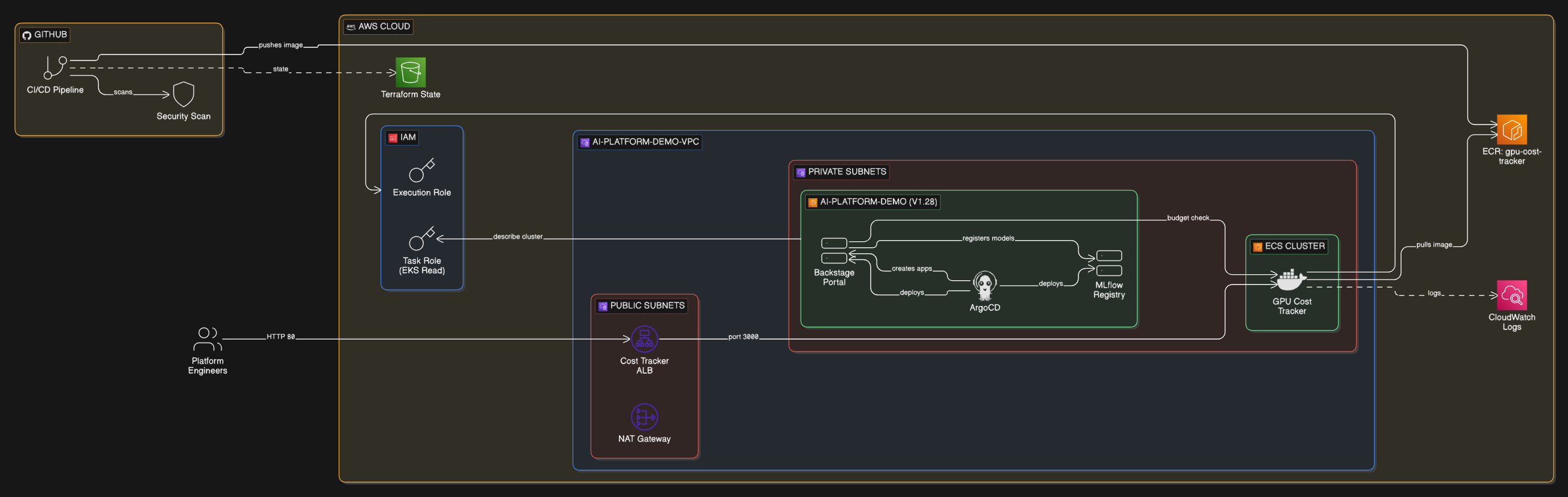Click the ECR gpu-cost-tracker orange icon
Screen dimensions: 1568x497
coord(1512,130)
